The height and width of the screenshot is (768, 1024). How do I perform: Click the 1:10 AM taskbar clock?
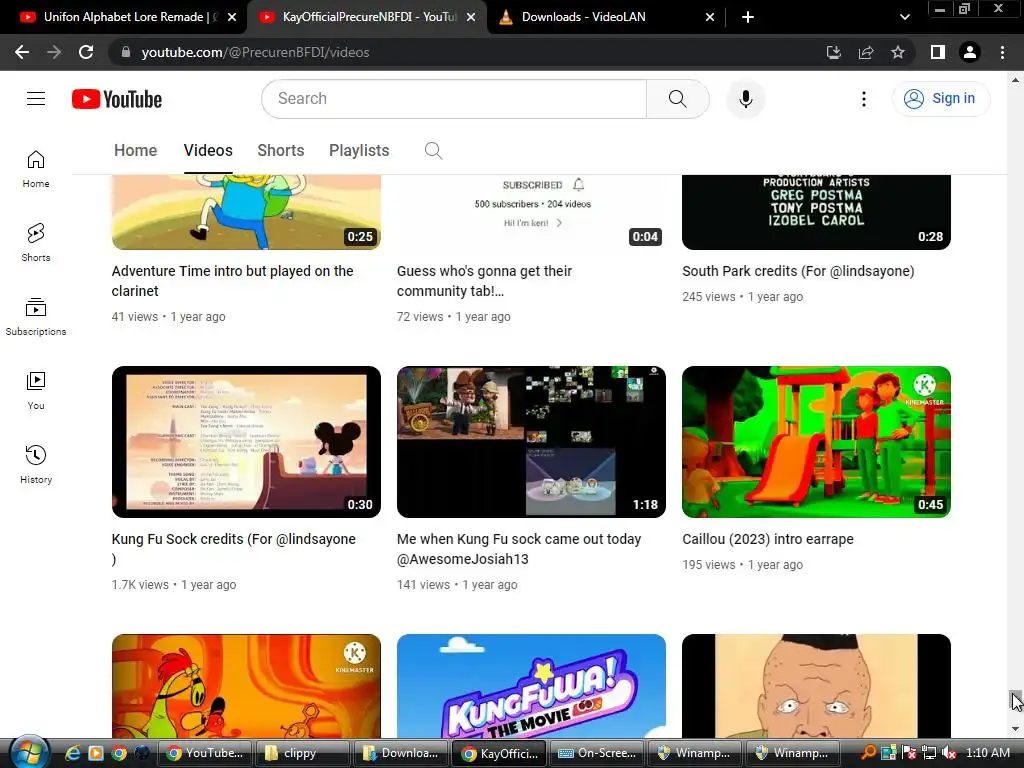click(x=987, y=753)
